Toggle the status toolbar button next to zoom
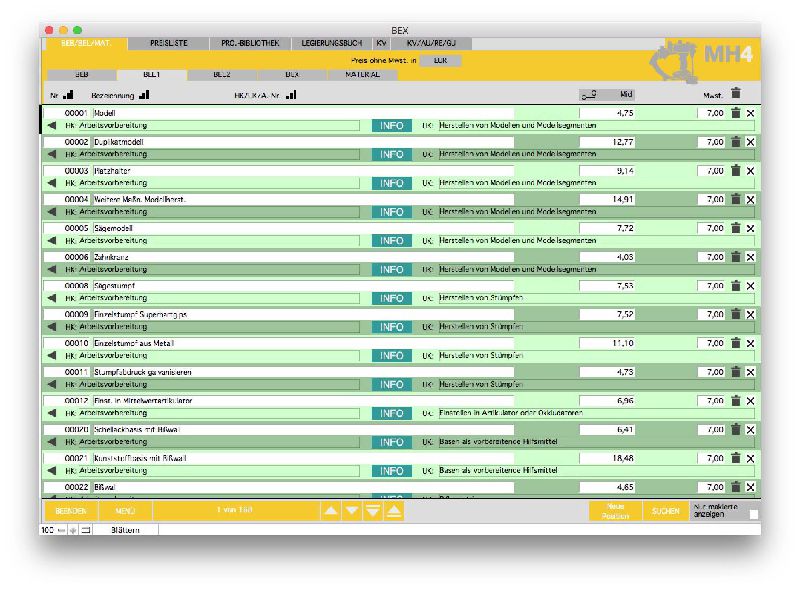This screenshot has width=800, height=591. point(86,529)
